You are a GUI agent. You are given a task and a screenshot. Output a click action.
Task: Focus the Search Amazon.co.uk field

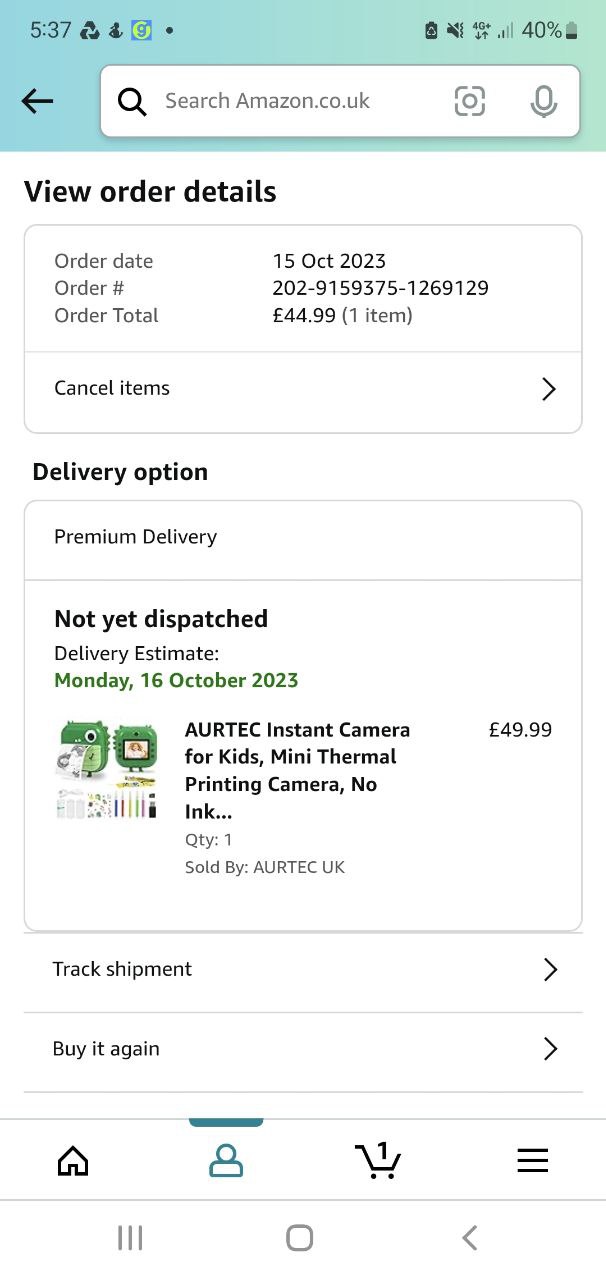[290, 101]
